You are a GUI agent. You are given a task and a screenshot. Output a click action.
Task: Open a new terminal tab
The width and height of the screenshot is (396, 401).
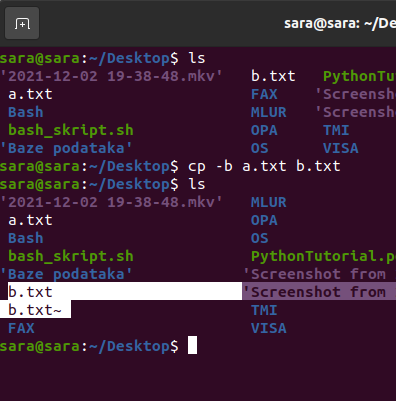coord(22,23)
